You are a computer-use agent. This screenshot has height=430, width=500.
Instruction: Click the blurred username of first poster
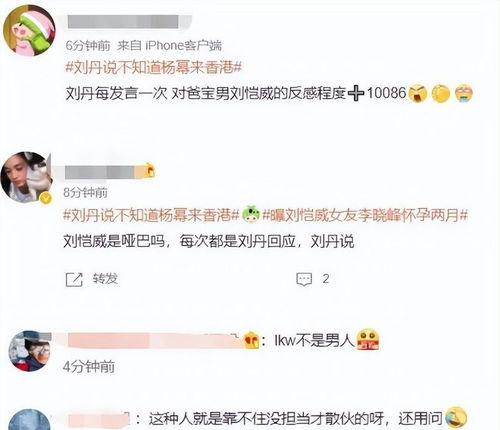(x=129, y=22)
